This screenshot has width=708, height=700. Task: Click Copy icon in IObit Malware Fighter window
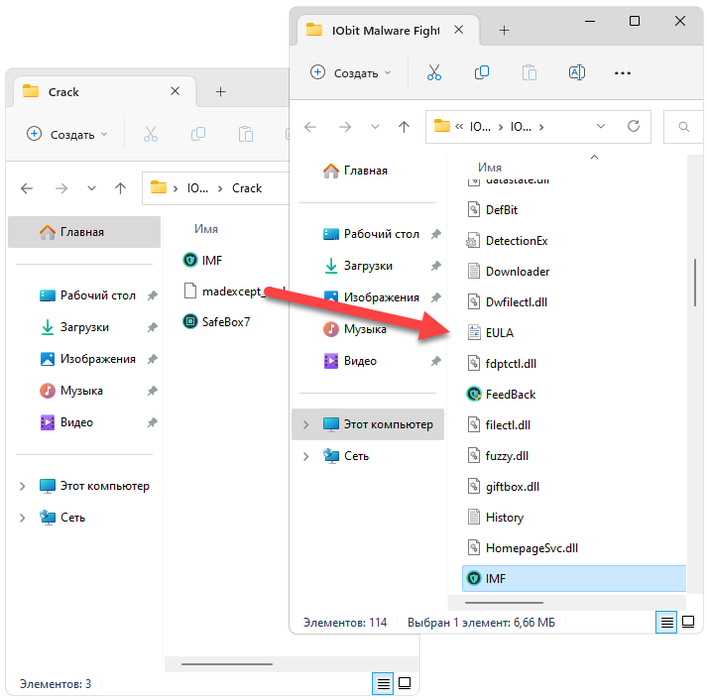tap(482, 73)
